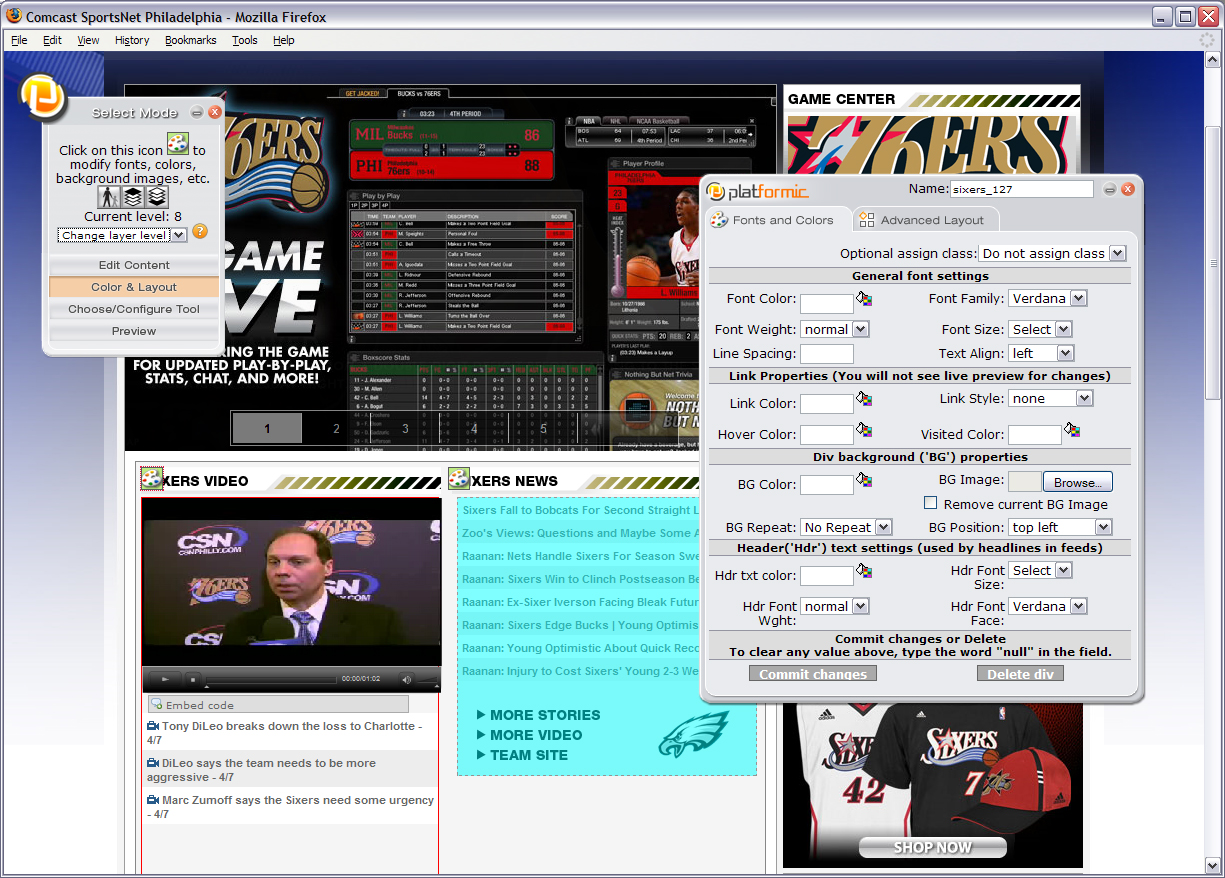Click the BG Color input field
The width and height of the screenshot is (1225, 878).
pos(827,485)
